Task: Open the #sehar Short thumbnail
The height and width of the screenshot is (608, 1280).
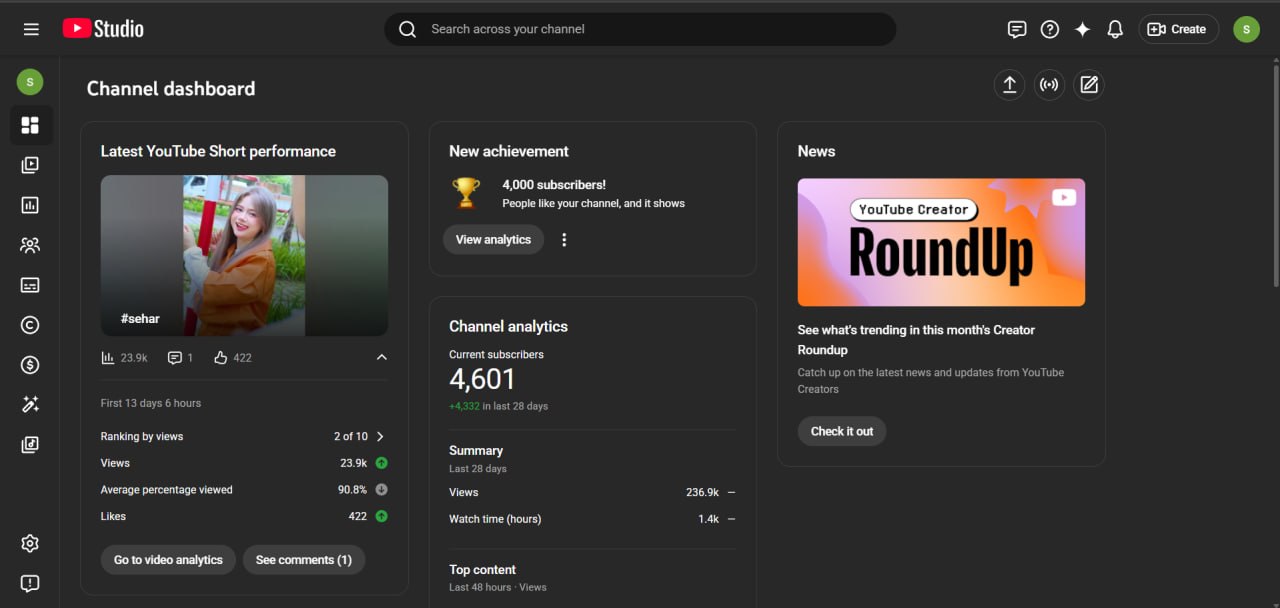Action: 244,256
